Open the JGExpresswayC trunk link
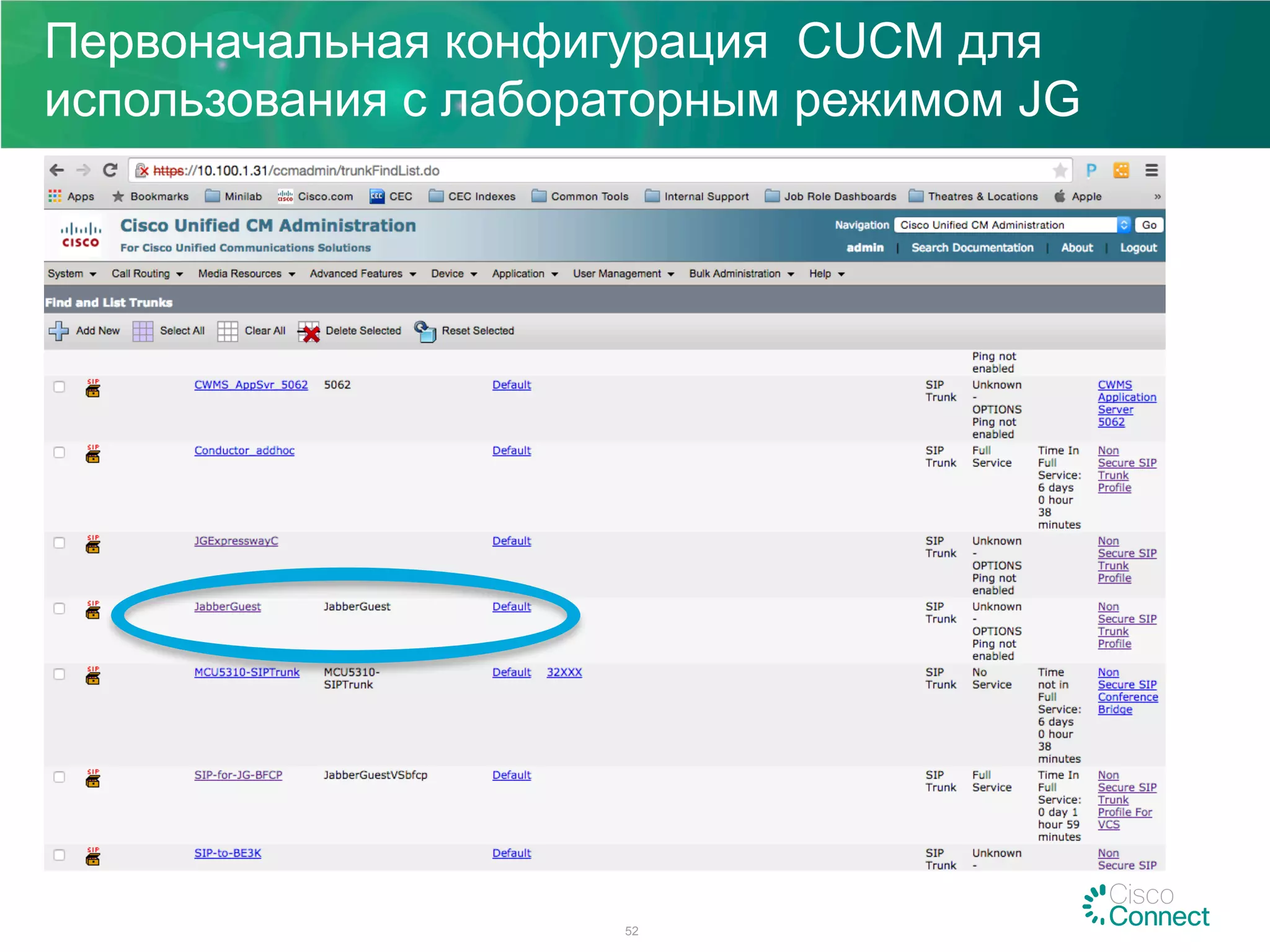The height and width of the screenshot is (952, 1270). [x=236, y=541]
